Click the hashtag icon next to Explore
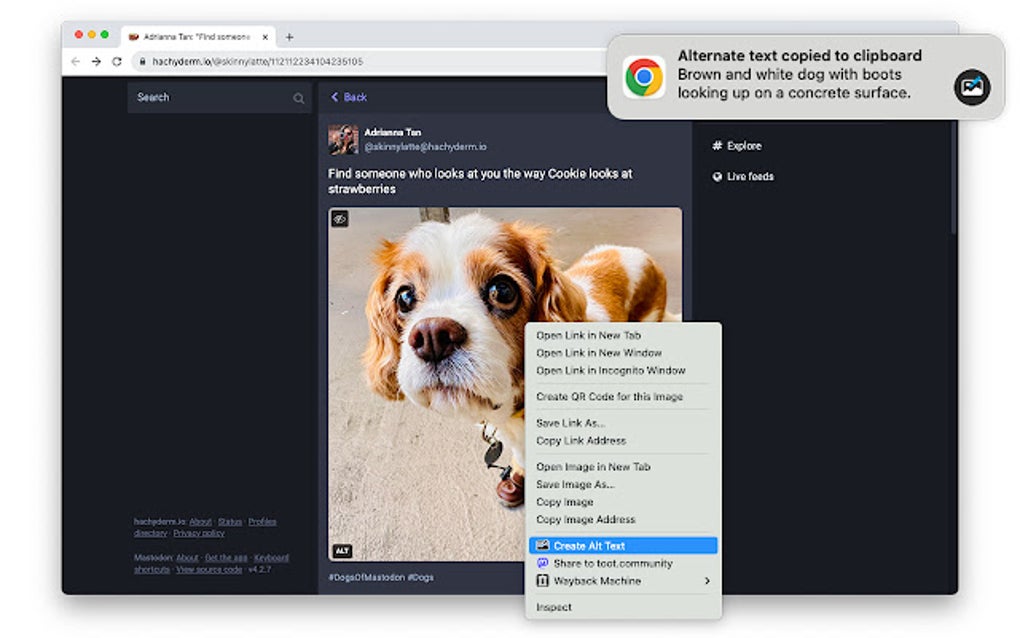The image size is (1020, 638). pyautogui.click(x=717, y=146)
